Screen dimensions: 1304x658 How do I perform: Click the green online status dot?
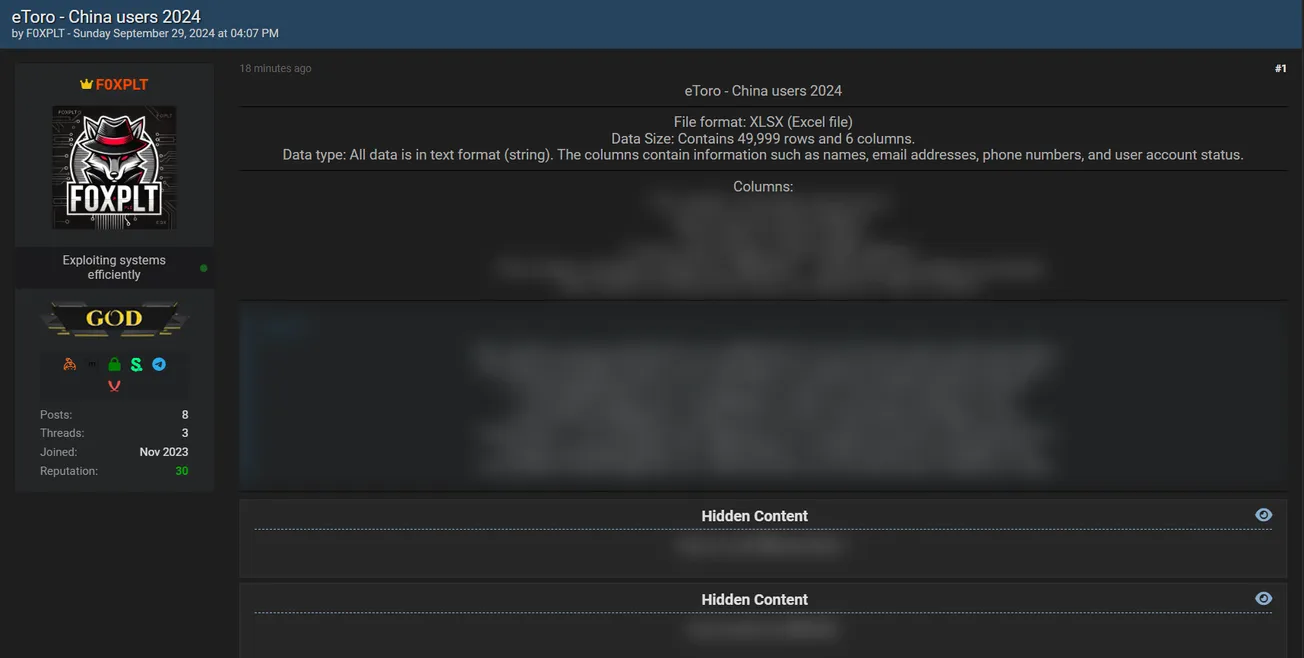click(204, 268)
